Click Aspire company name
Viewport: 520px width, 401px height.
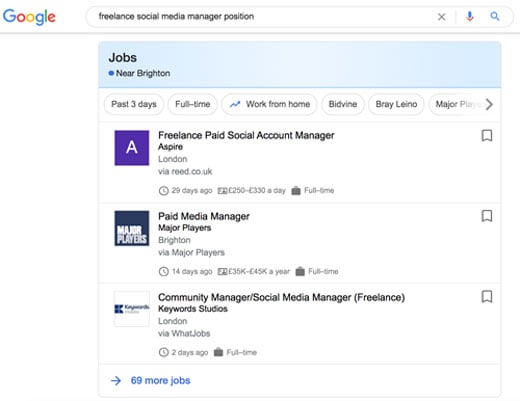(170, 147)
